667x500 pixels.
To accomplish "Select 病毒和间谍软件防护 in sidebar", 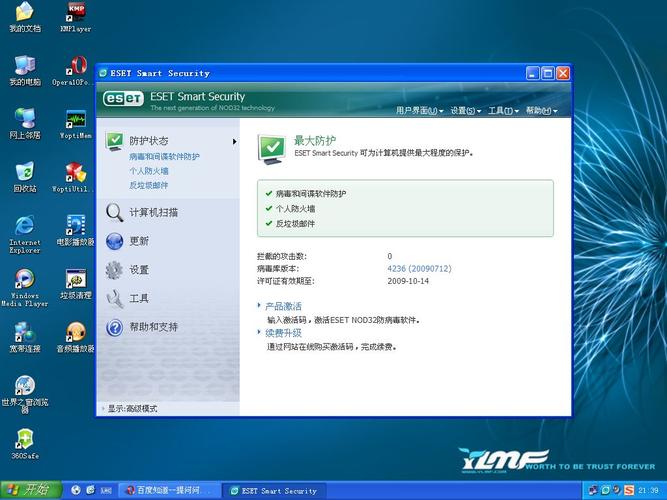I will tap(164, 157).
